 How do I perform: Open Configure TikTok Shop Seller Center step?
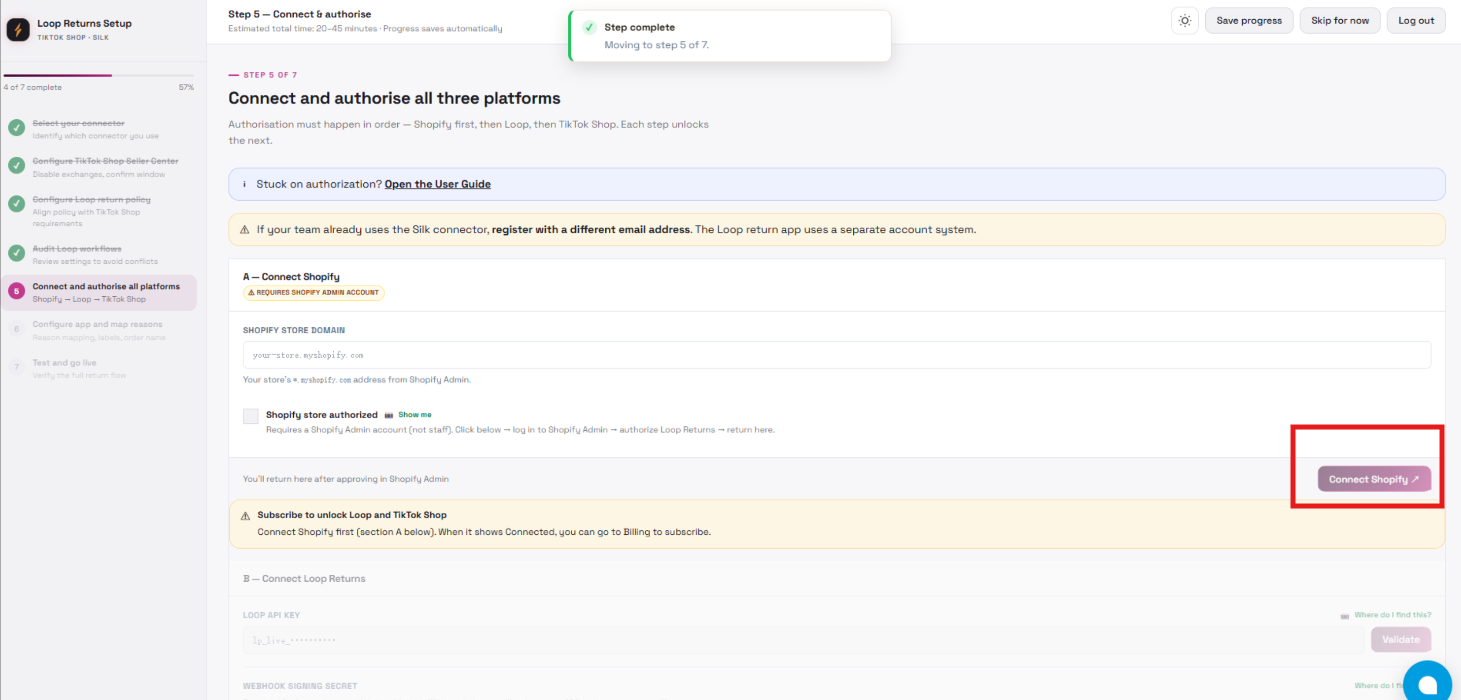point(100,166)
